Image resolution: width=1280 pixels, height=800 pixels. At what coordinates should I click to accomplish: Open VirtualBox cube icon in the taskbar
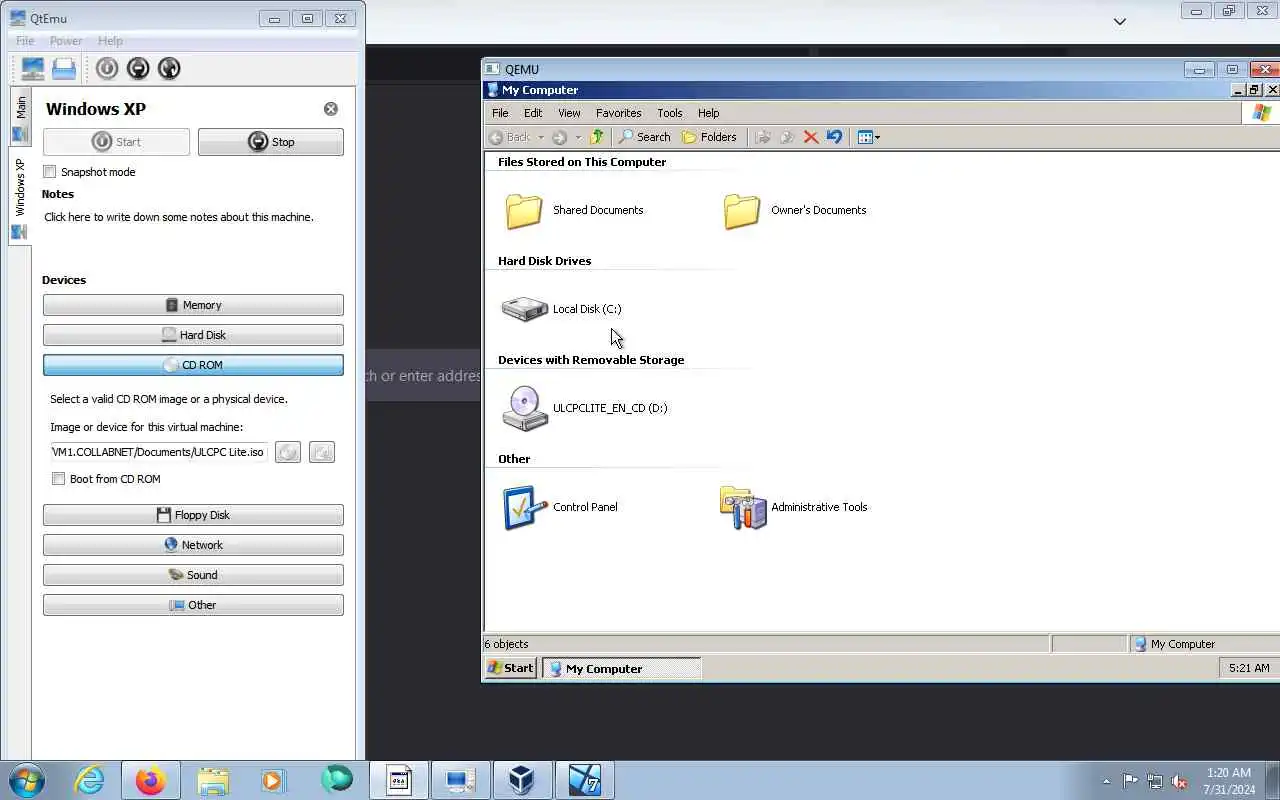tap(521, 780)
